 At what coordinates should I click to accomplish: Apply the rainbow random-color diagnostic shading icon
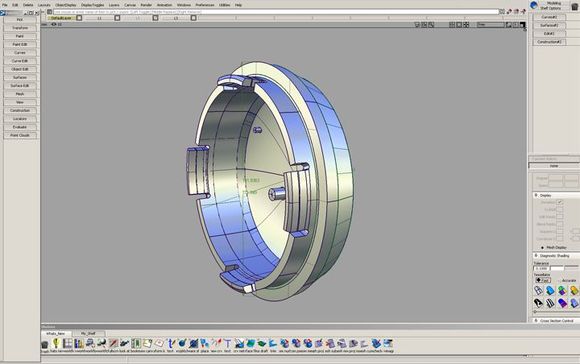562,290
